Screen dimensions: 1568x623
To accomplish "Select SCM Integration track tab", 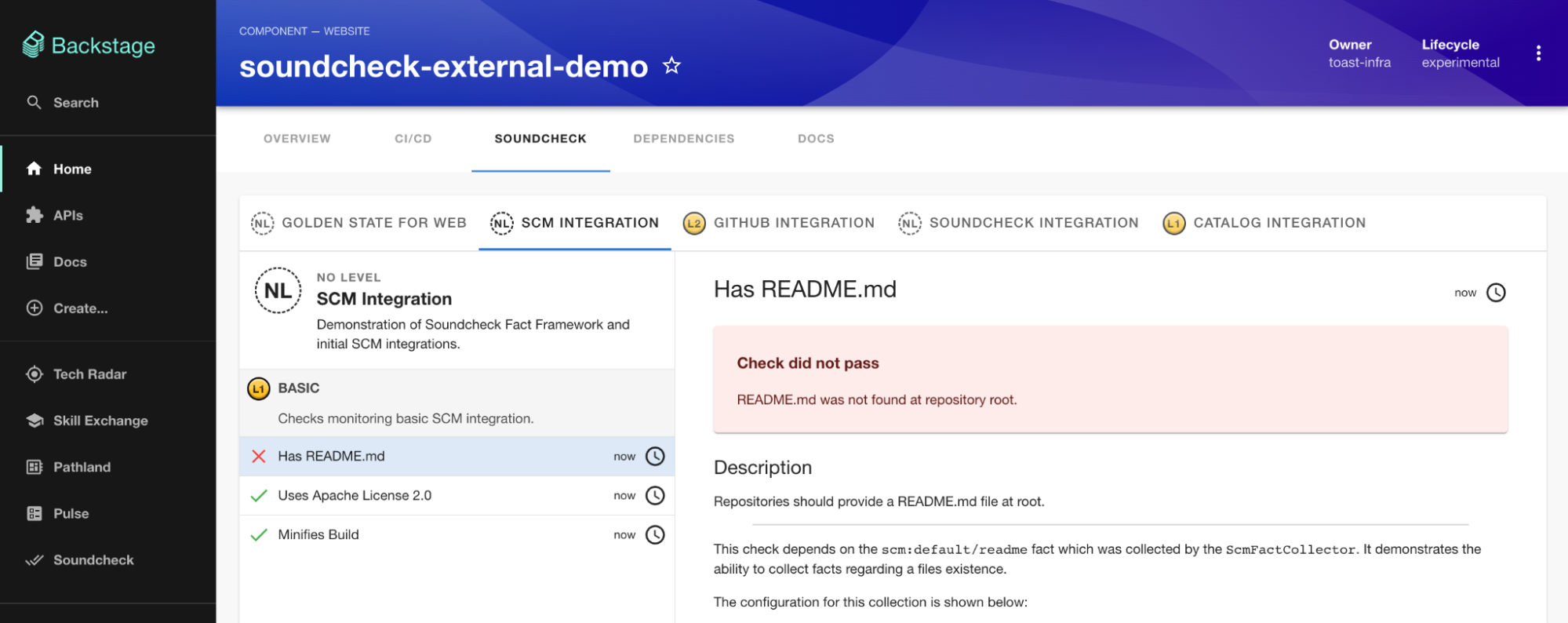I will pos(575,223).
